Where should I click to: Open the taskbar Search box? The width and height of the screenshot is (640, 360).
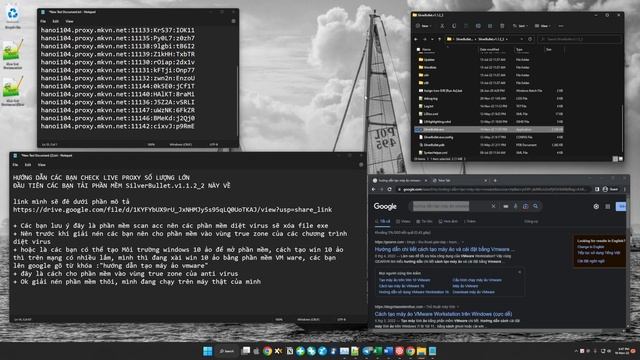coord(227,351)
